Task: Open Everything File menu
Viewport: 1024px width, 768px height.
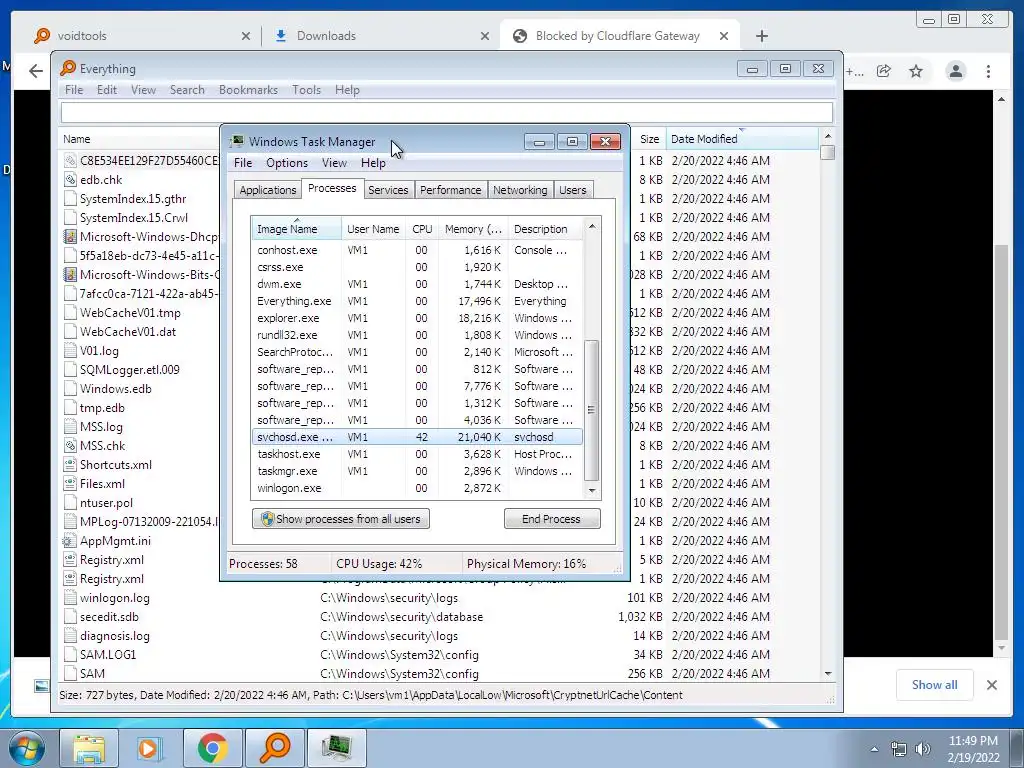Action: tap(74, 89)
